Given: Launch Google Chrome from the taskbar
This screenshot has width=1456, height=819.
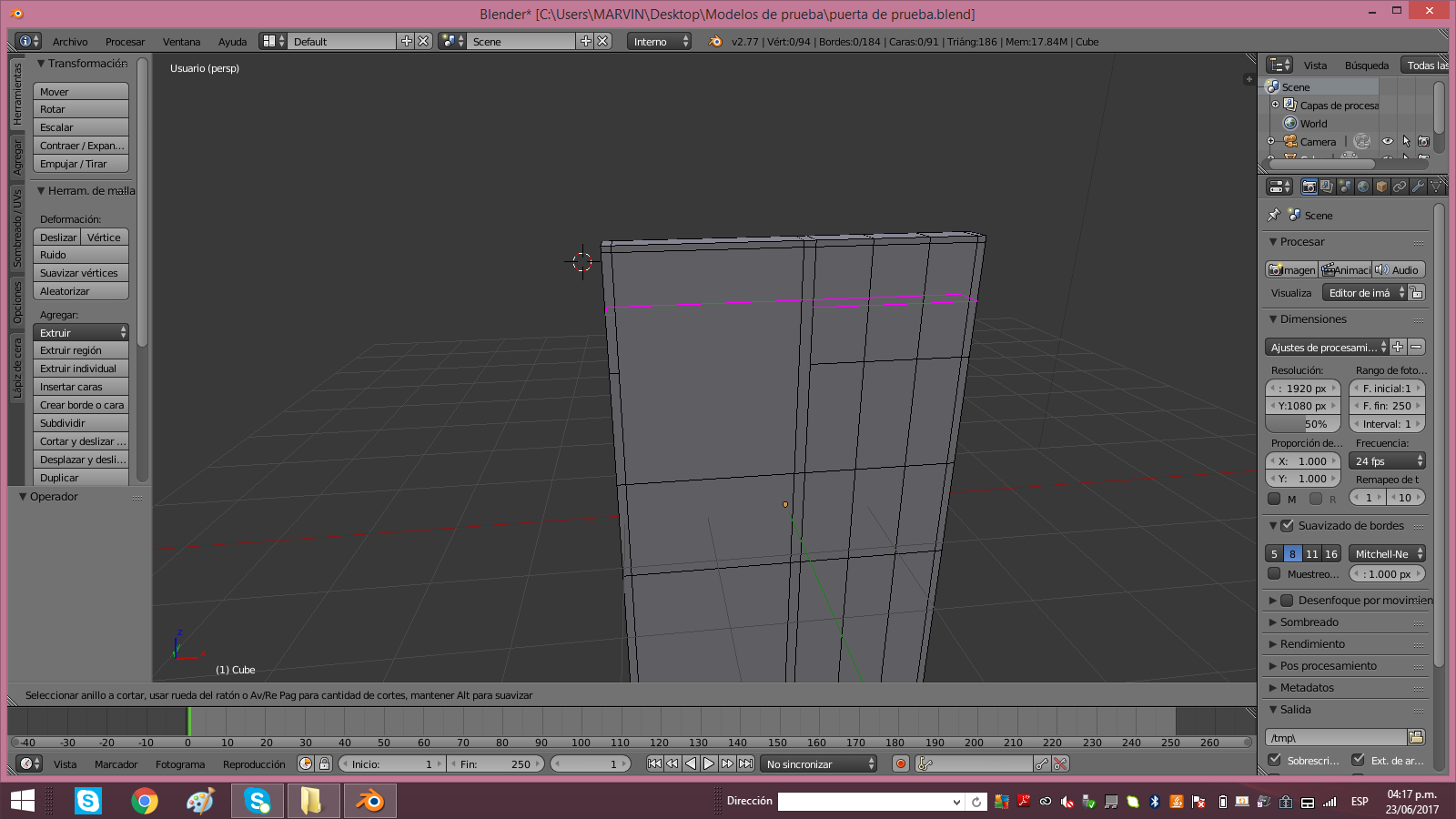Looking at the screenshot, I should coord(145,801).
